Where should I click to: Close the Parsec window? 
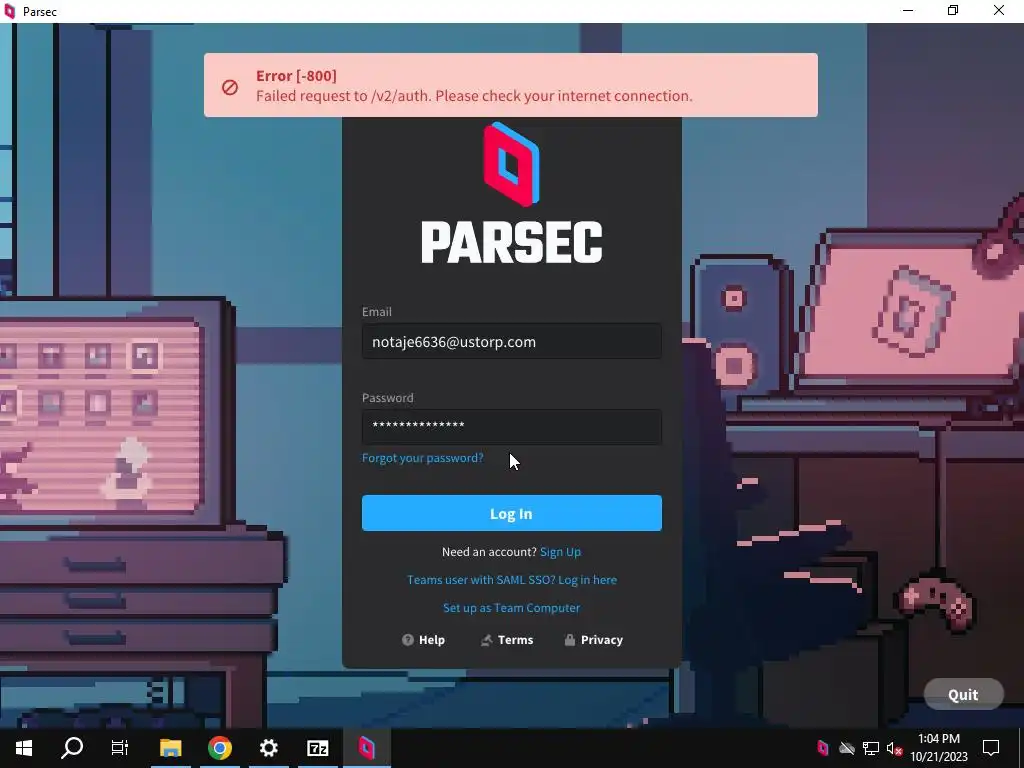[999, 10]
